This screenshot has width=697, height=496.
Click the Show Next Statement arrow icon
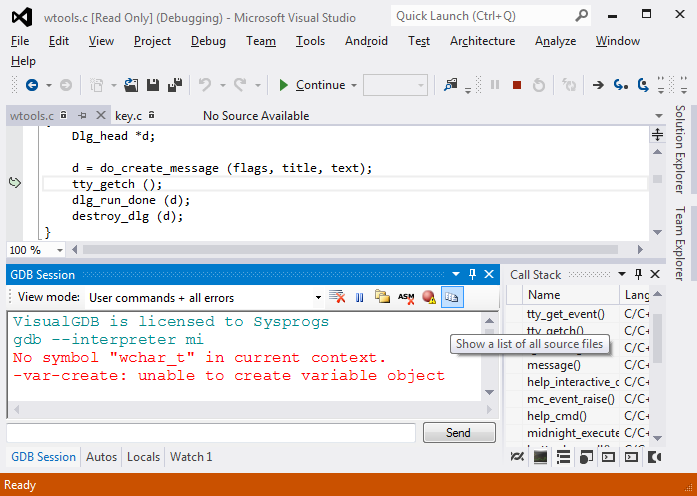tap(598, 85)
